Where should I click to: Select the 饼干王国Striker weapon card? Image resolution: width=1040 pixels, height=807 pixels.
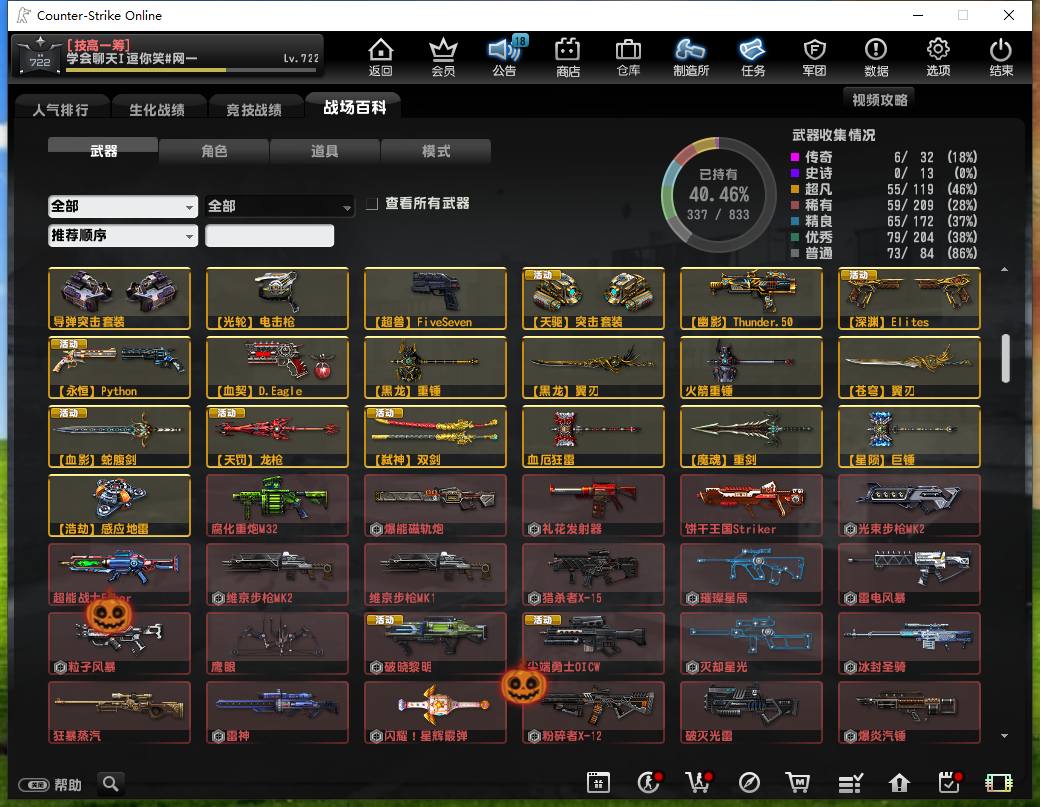click(751, 505)
